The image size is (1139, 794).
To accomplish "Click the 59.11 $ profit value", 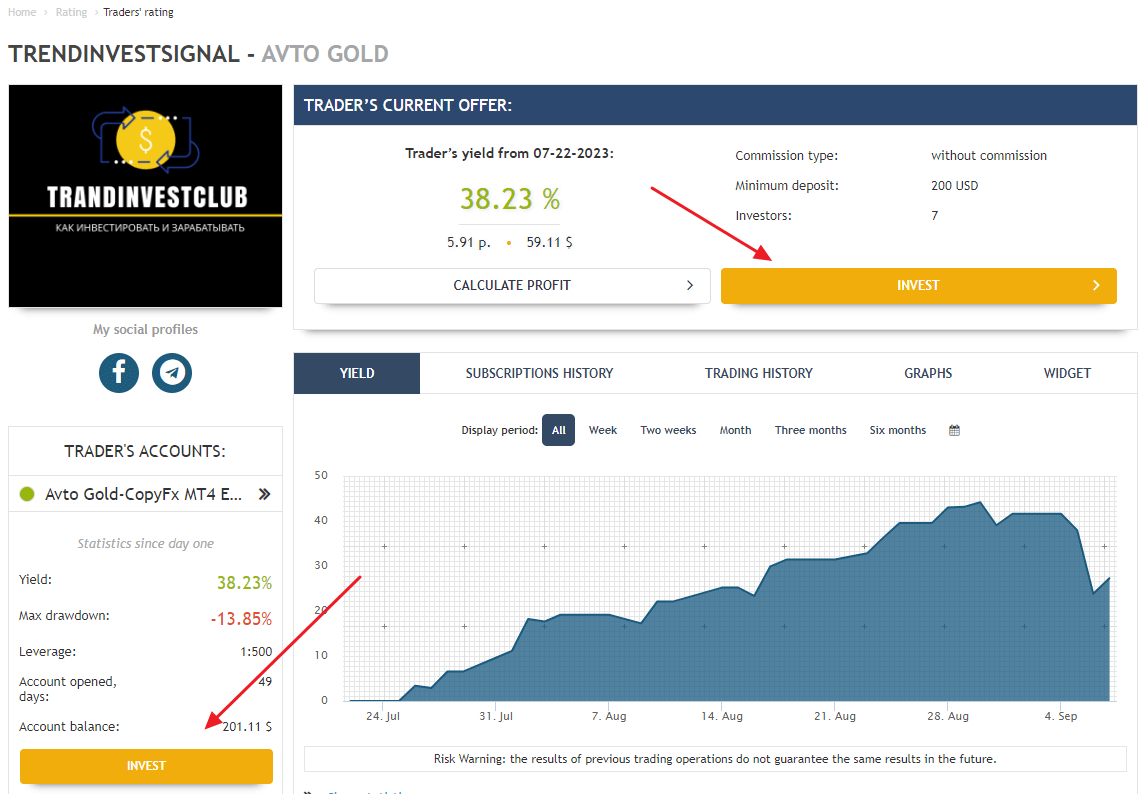I will coord(549,243).
